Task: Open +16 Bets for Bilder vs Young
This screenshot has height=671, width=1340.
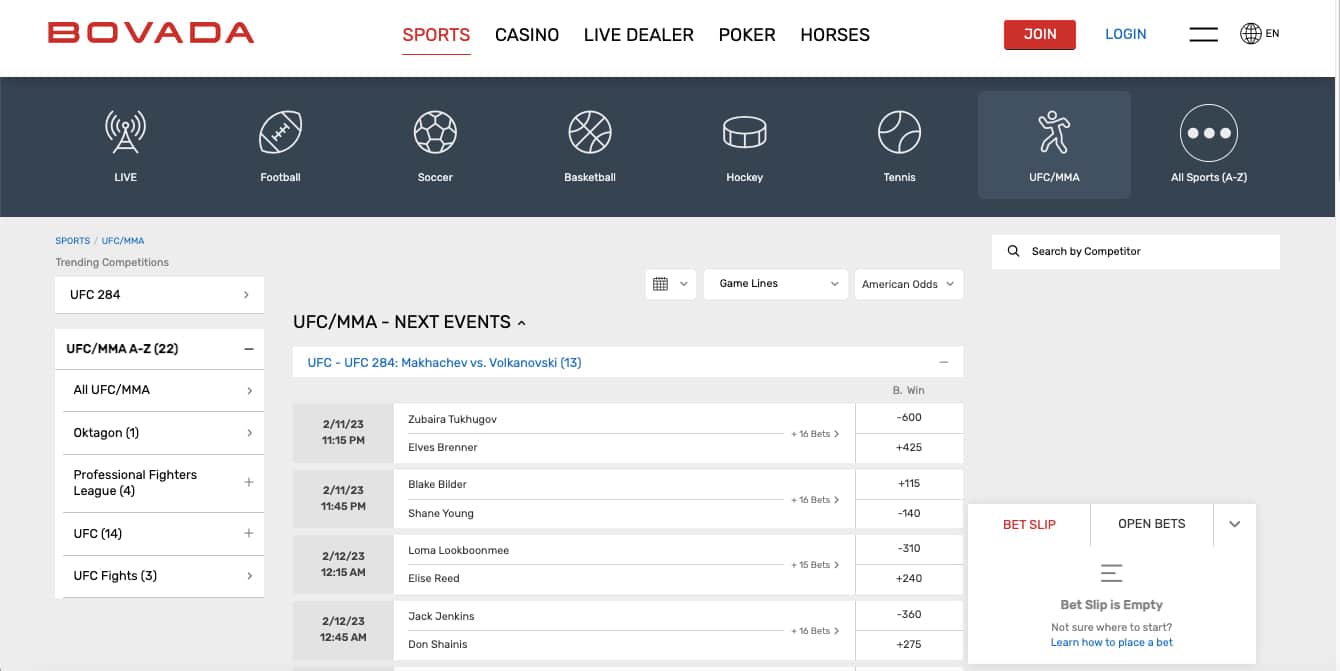Action: click(x=815, y=500)
